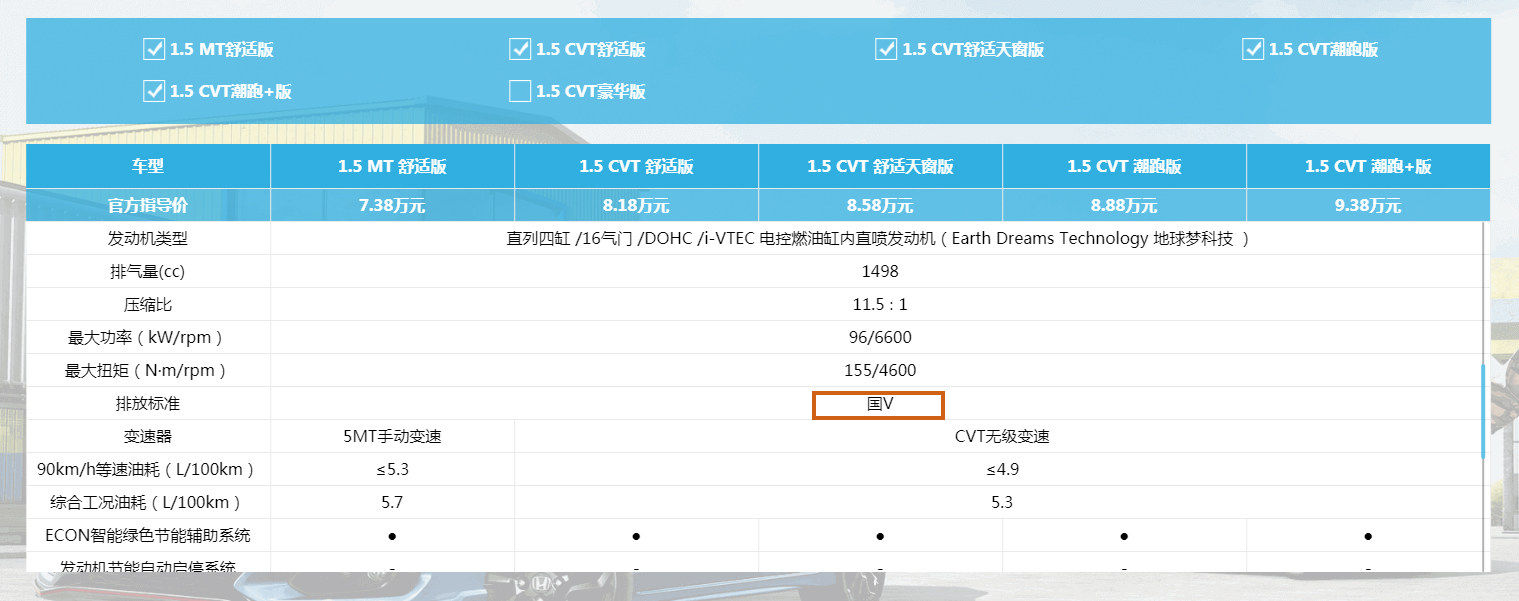
Task: Toggle the 1.5 CVT舒适天窗版 checkbox
Action: coord(886,49)
